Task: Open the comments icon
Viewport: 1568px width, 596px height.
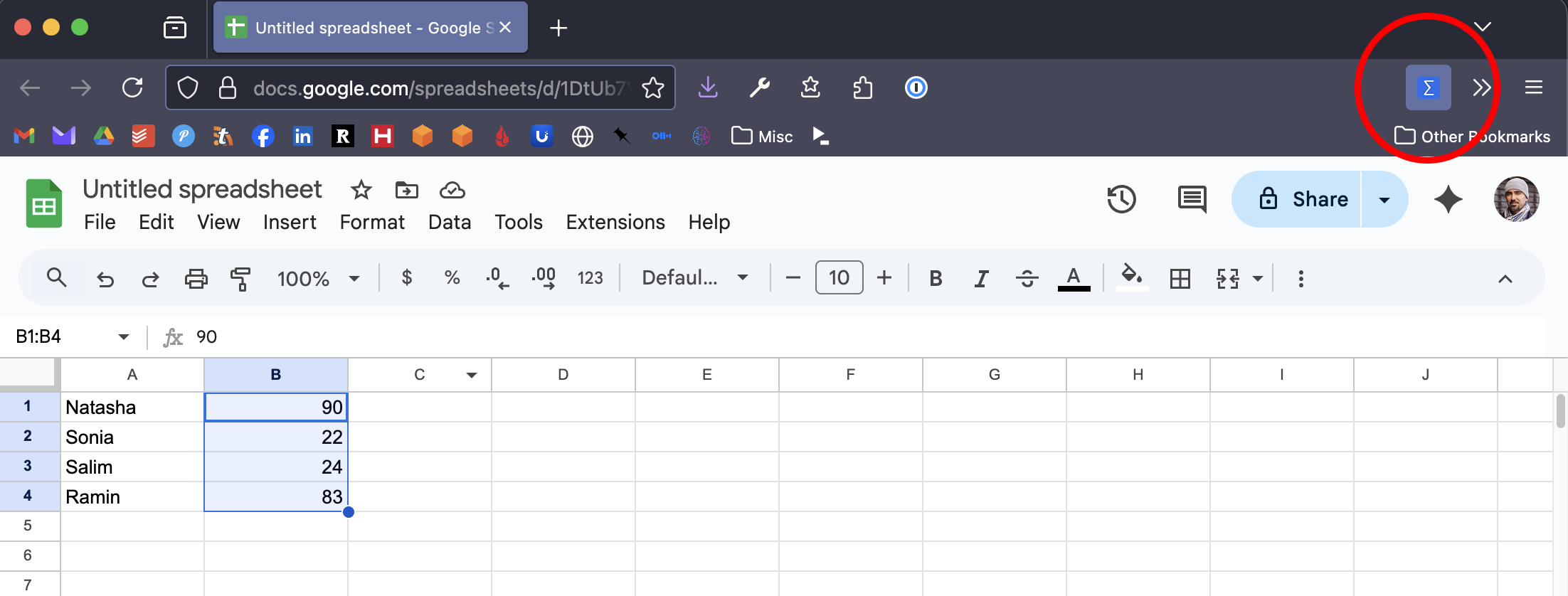Action: click(x=1192, y=199)
